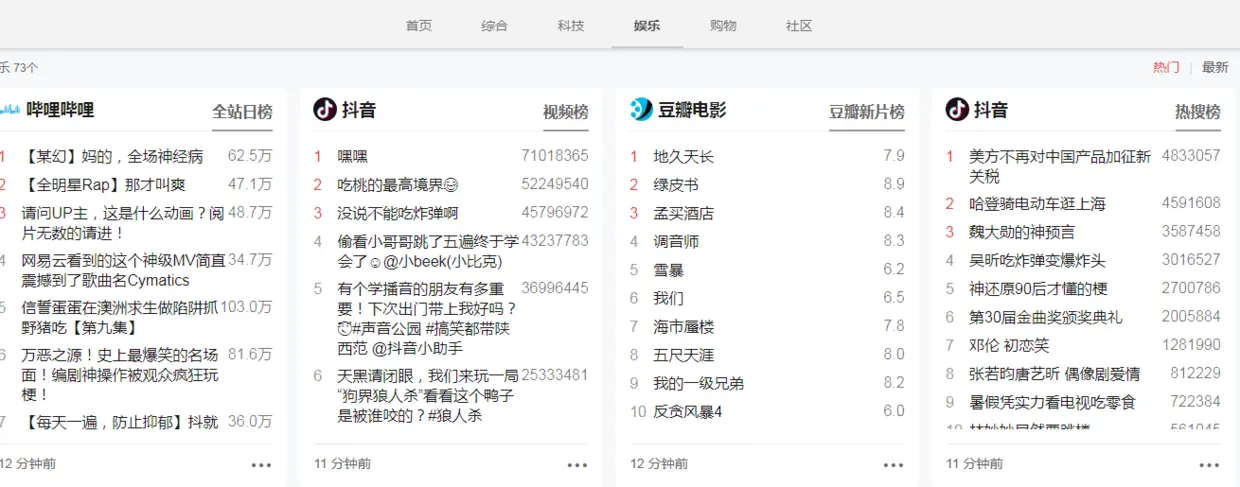Image resolution: width=1240 pixels, height=487 pixels.
Task: Open the 豆瓣电影 site title
Action: point(692,110)
